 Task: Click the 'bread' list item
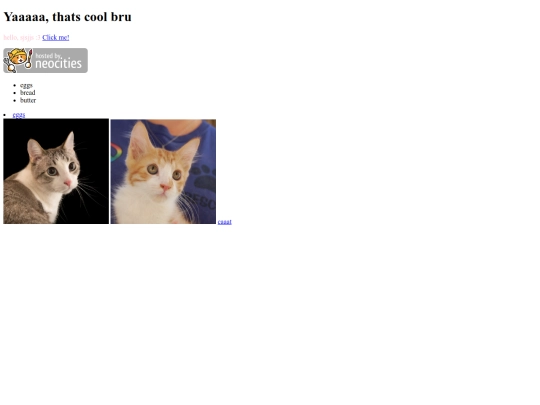click(28, 93)
